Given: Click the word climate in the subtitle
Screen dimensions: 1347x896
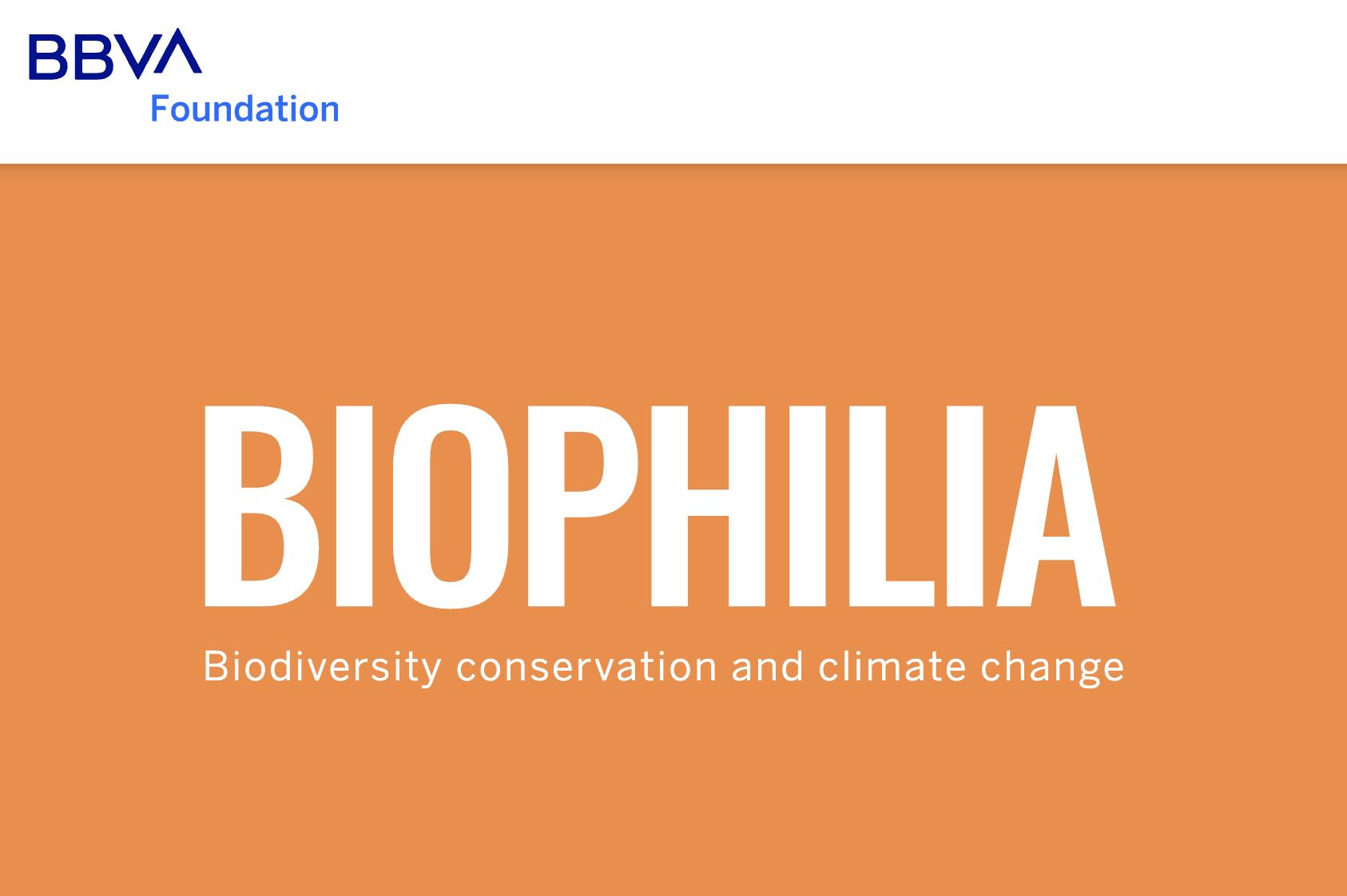Looking at the screenshot, I should pyautogui.click(x=892, y=667).
